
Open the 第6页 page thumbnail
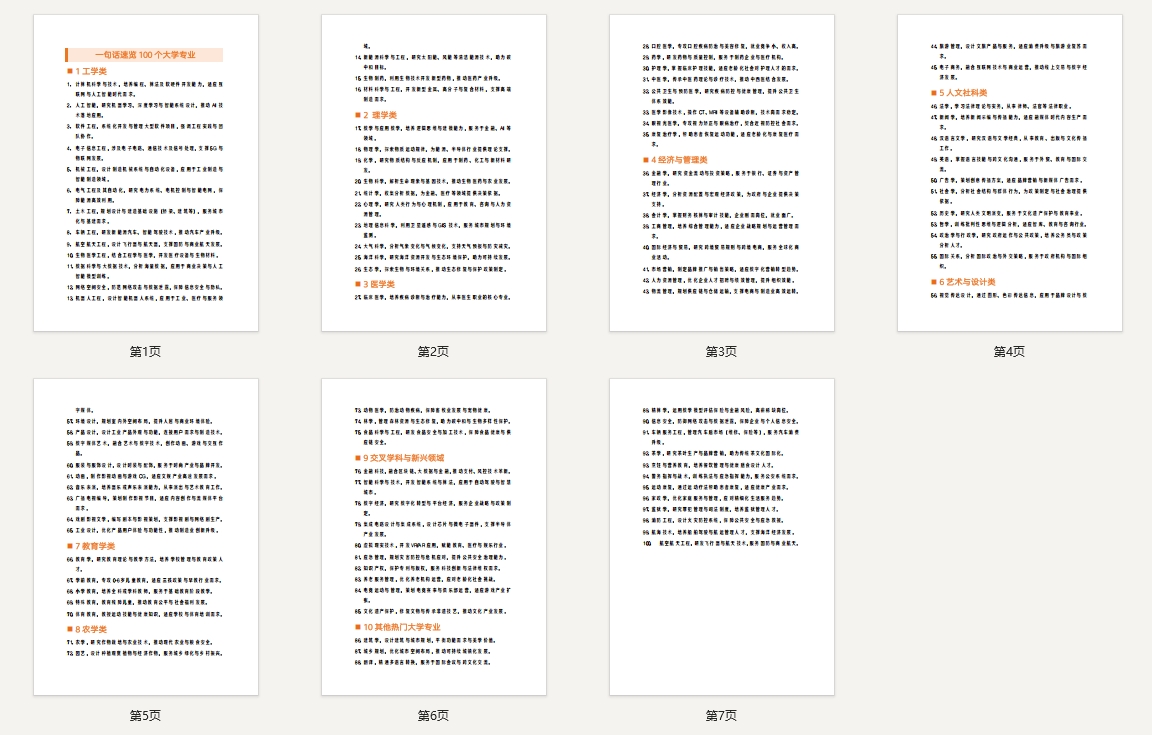click(x=433, y=535)
